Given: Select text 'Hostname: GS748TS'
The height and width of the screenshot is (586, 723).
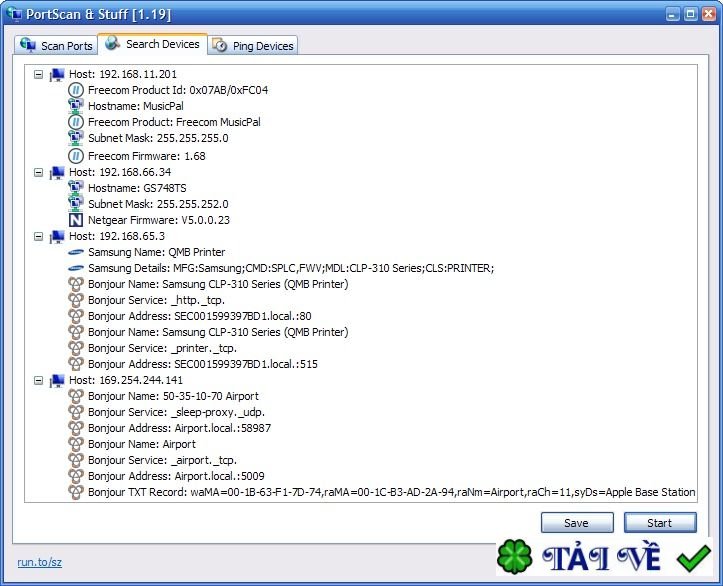Looking at the screenshot, I should click(x=137, y=188).
